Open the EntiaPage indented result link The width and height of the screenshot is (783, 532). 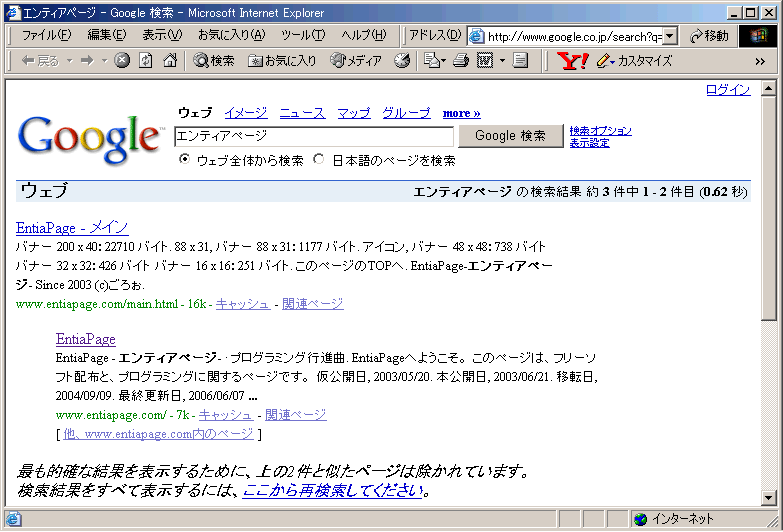(x=85, y=339)
